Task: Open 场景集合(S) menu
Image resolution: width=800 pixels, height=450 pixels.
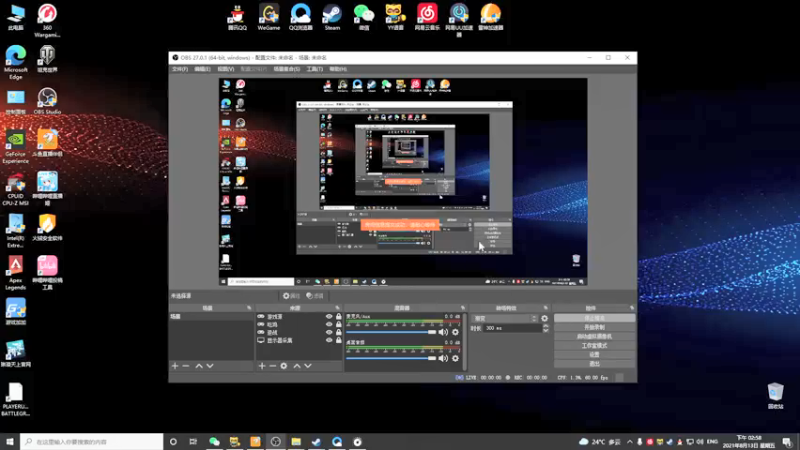Action: pos(287,69)
